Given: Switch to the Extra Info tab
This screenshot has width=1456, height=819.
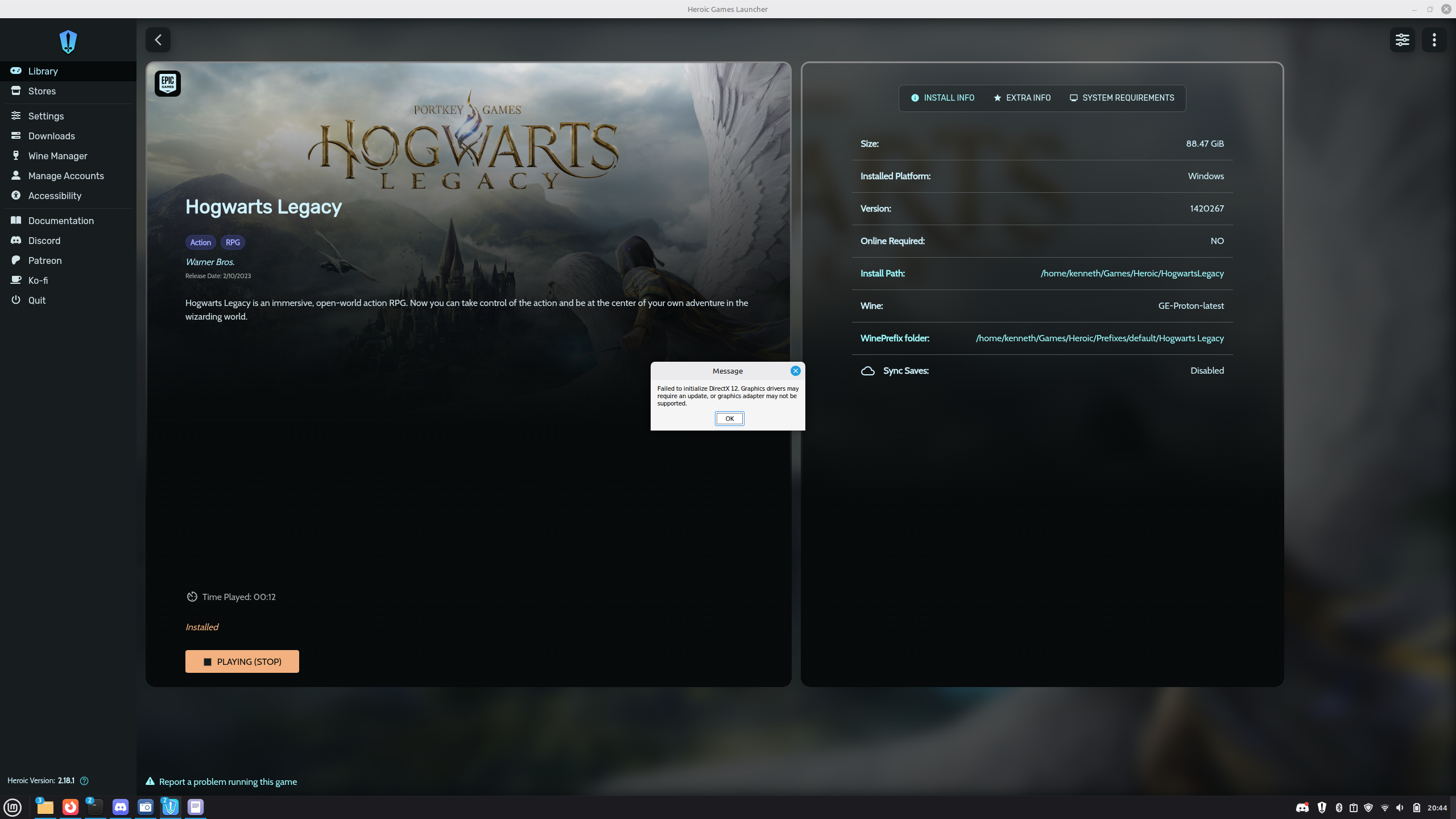Looking at the screenshot, I should (x=1022, y=98).
